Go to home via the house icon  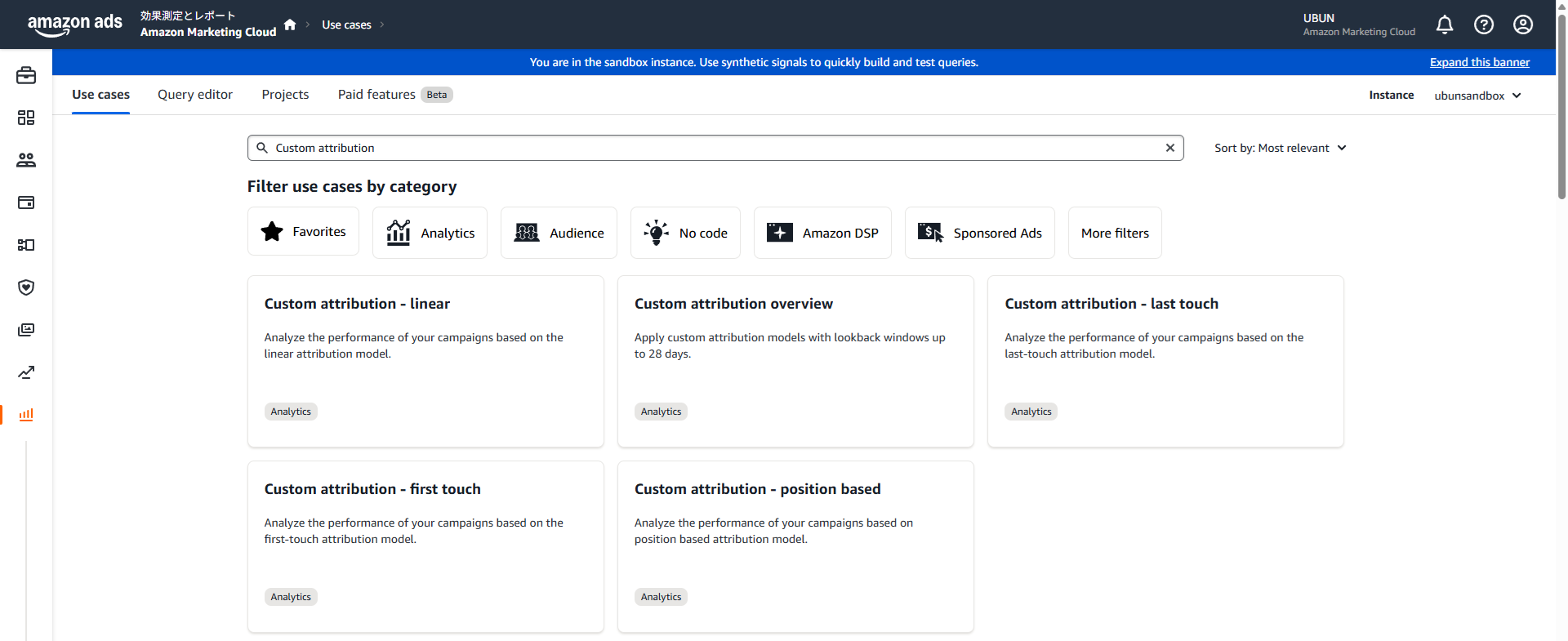point(290,24)
